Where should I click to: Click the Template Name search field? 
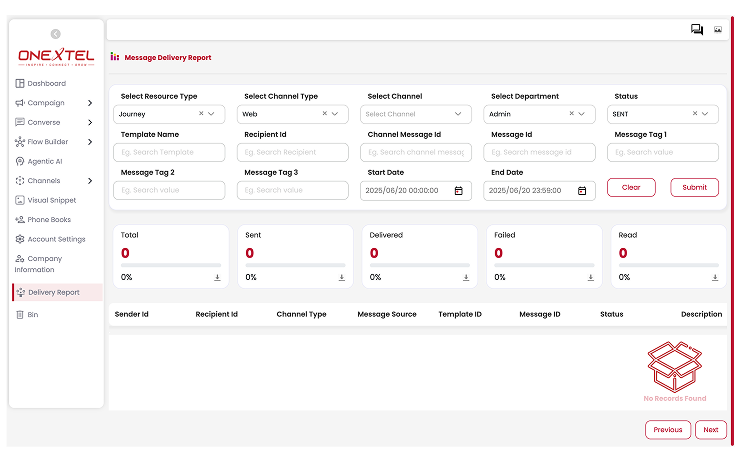coord(169,152)
